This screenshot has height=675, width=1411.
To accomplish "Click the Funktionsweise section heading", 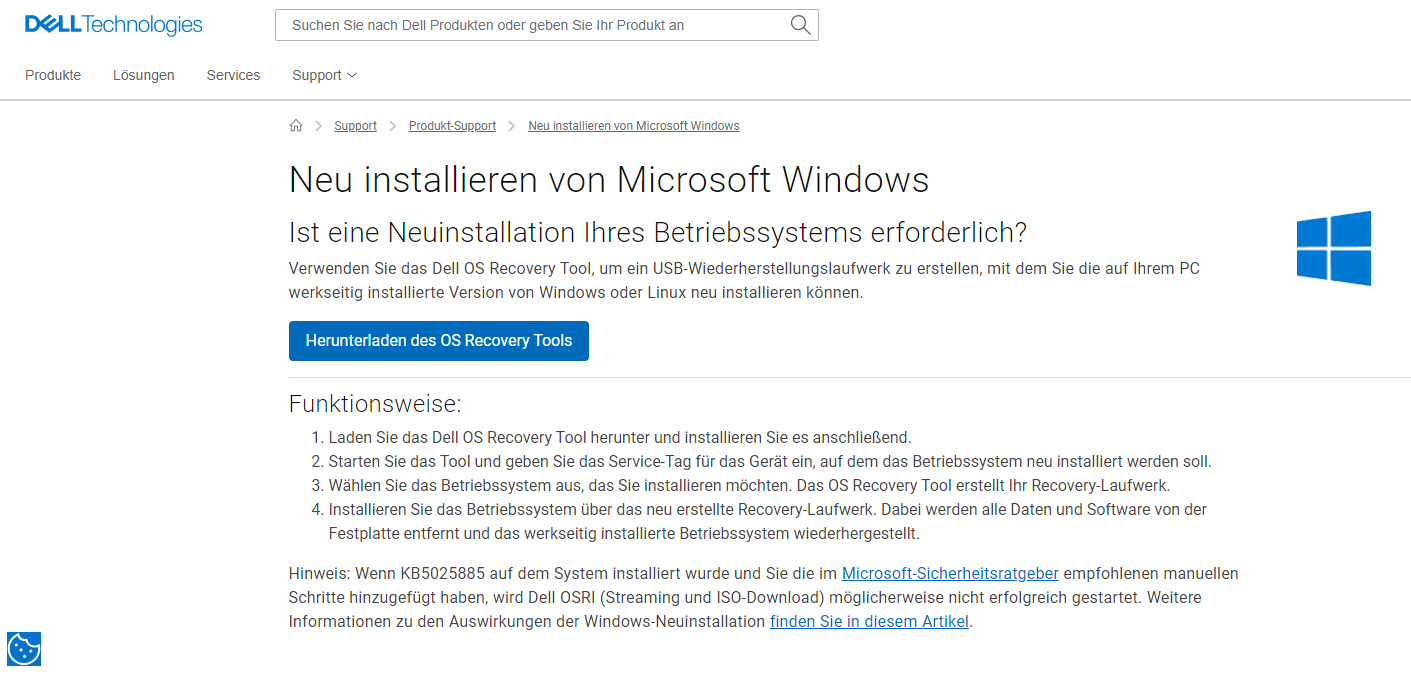I will (x=375, y=404).
